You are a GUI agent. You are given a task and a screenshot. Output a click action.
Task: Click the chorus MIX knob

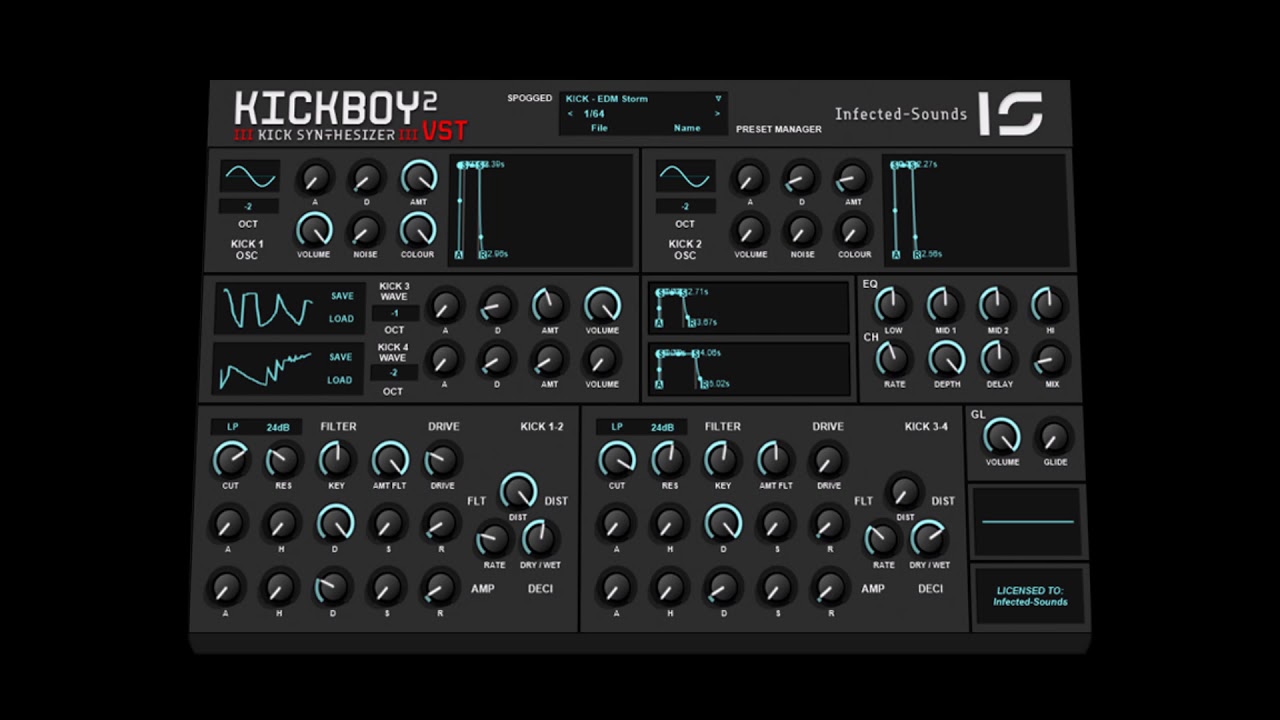point(1051,358)
